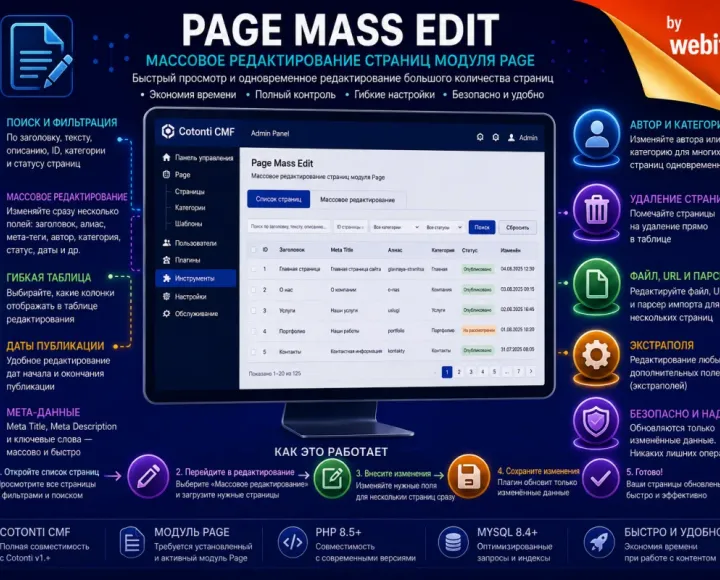The width and height of the screenshot is (720, 580).
Task: Click the rocket icon beside Быстро и удобно
Action: (599, 542)
